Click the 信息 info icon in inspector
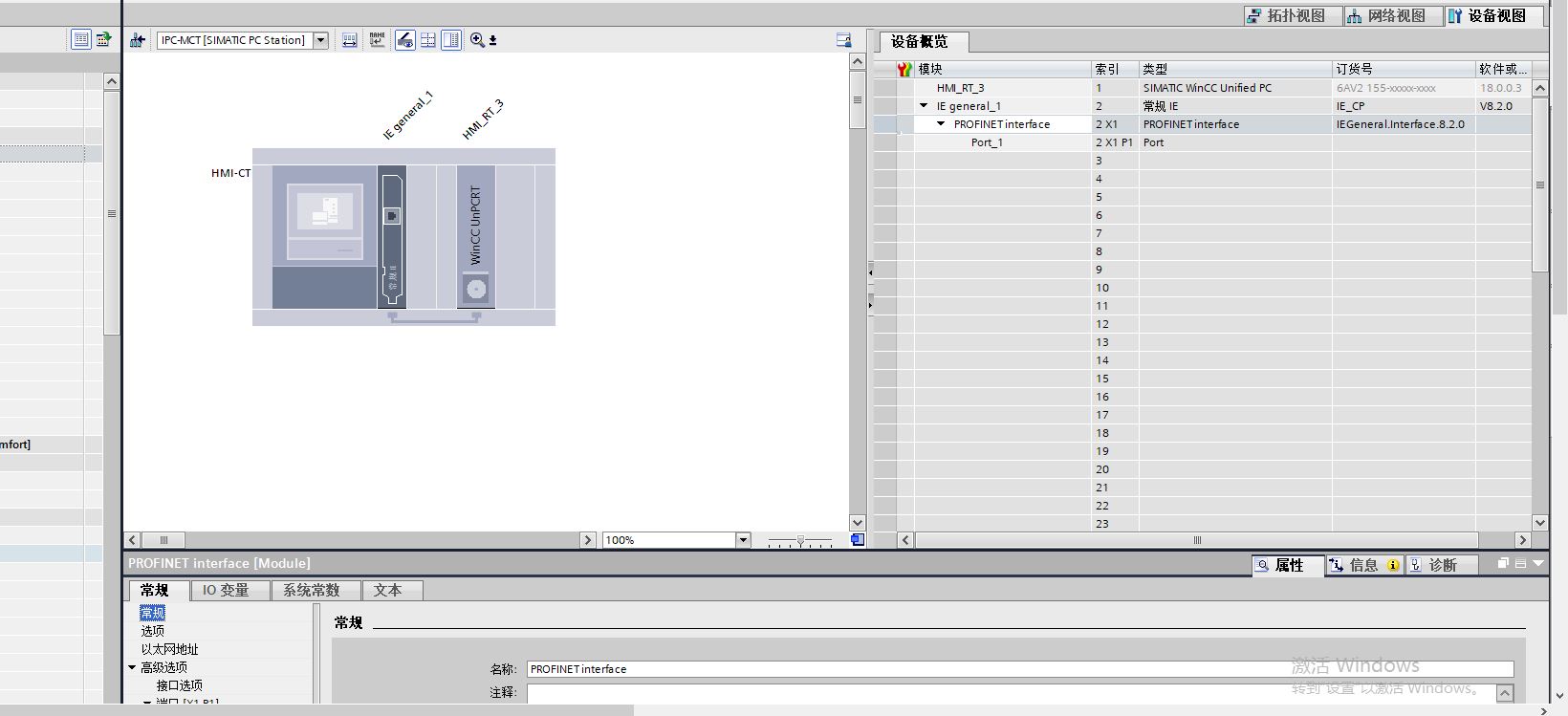The height and width of the screenshot is (716, 1568). (x=1337, y=565)
